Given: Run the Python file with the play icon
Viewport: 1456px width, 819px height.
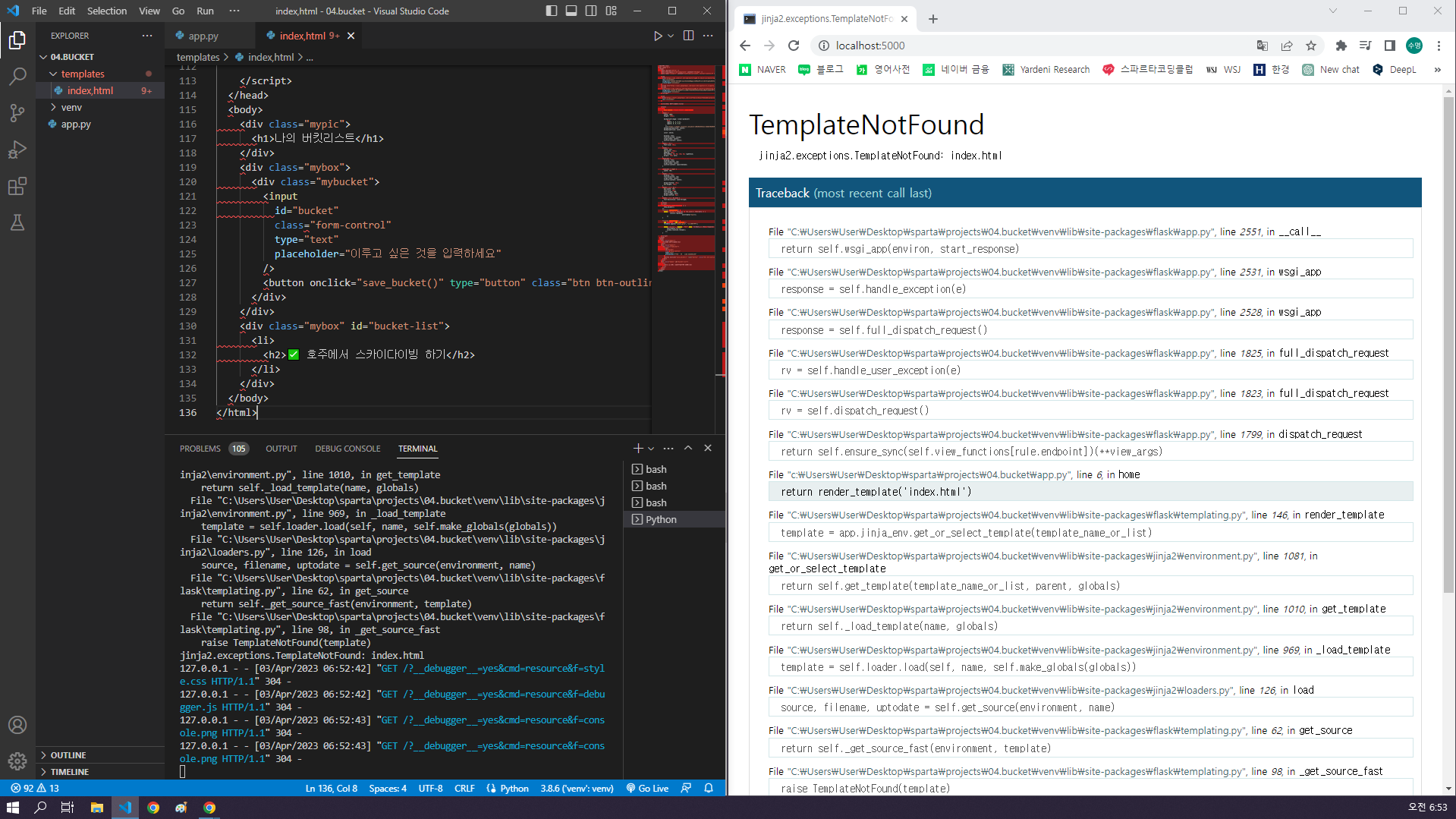Looking at the screenshot, I should [658, 36].
